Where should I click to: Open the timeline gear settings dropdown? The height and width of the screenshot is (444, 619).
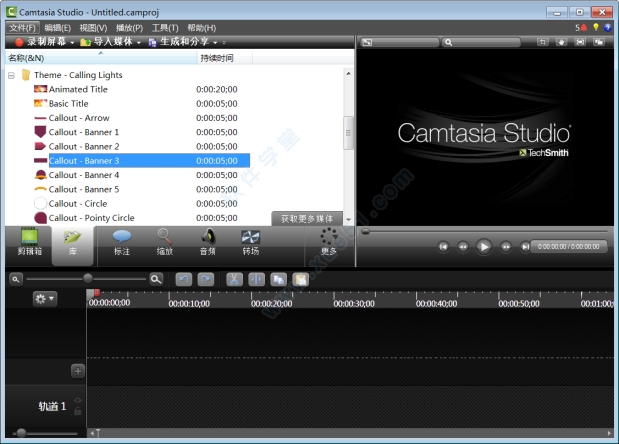click(x=44, y=298)
